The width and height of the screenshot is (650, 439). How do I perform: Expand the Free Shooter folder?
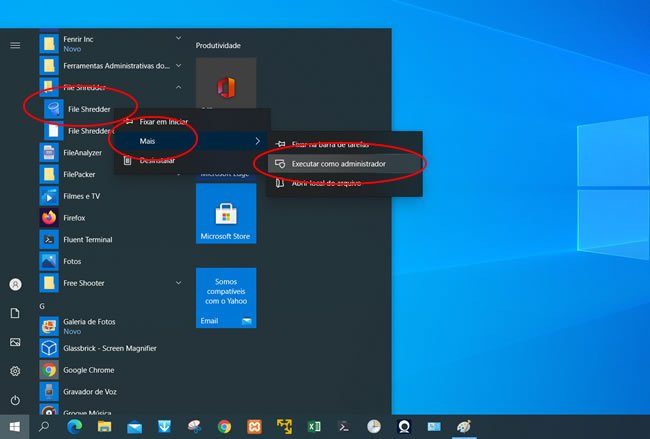pyautogui.click(x=110, y=283)
